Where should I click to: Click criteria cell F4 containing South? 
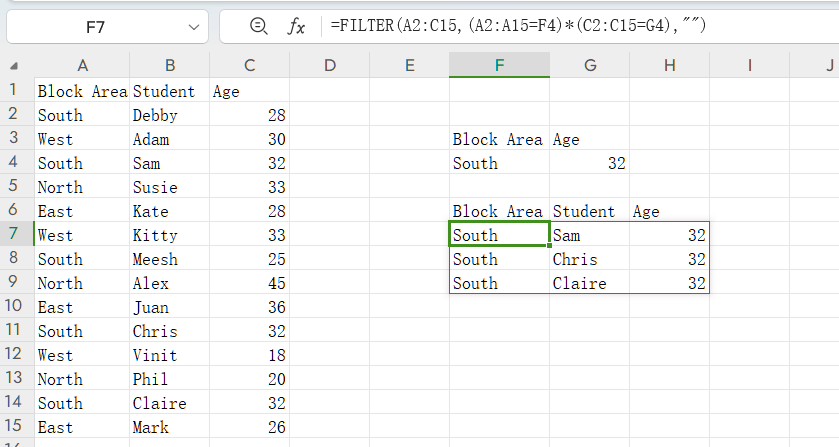(x=499, y=163)
